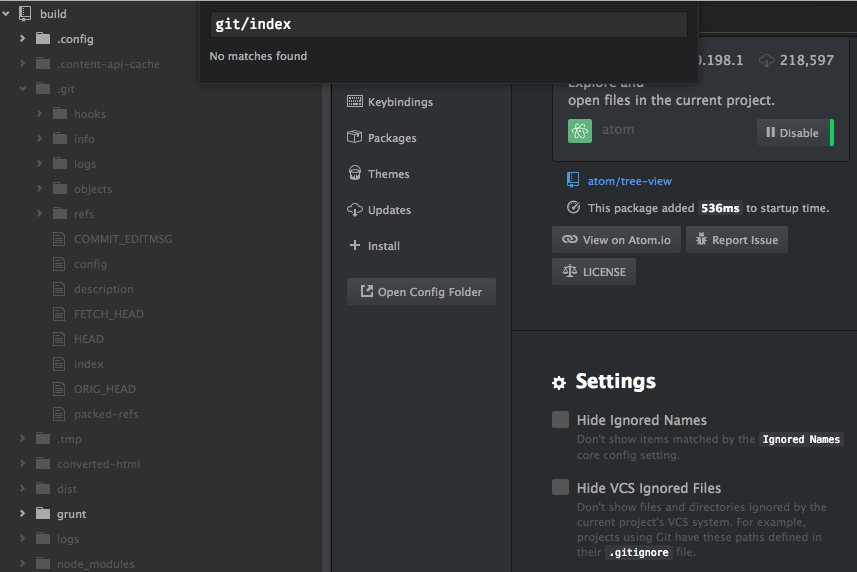
Task: Select the logs folder inside .git
Action: pos(85,164)
